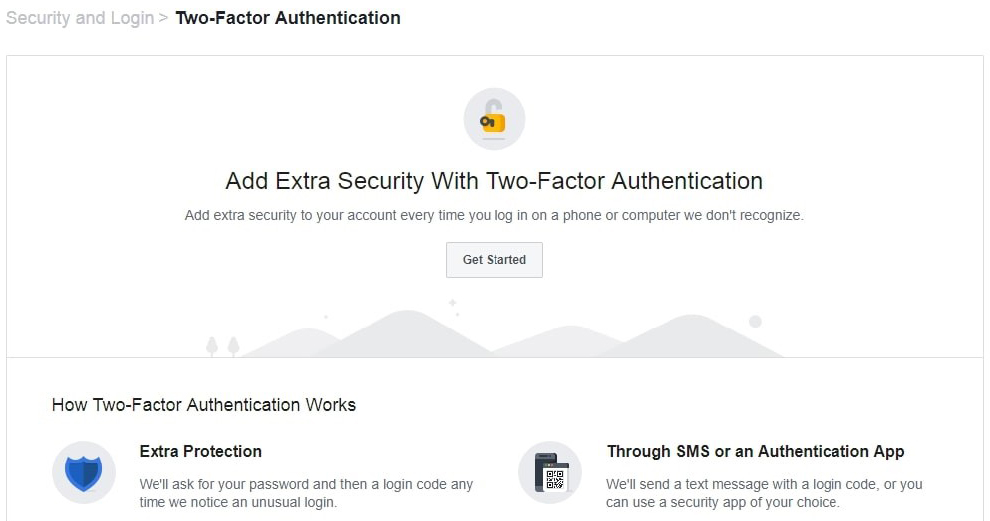Click the sparkle star above the mountains
990x521 pixels.
[453, 302]
